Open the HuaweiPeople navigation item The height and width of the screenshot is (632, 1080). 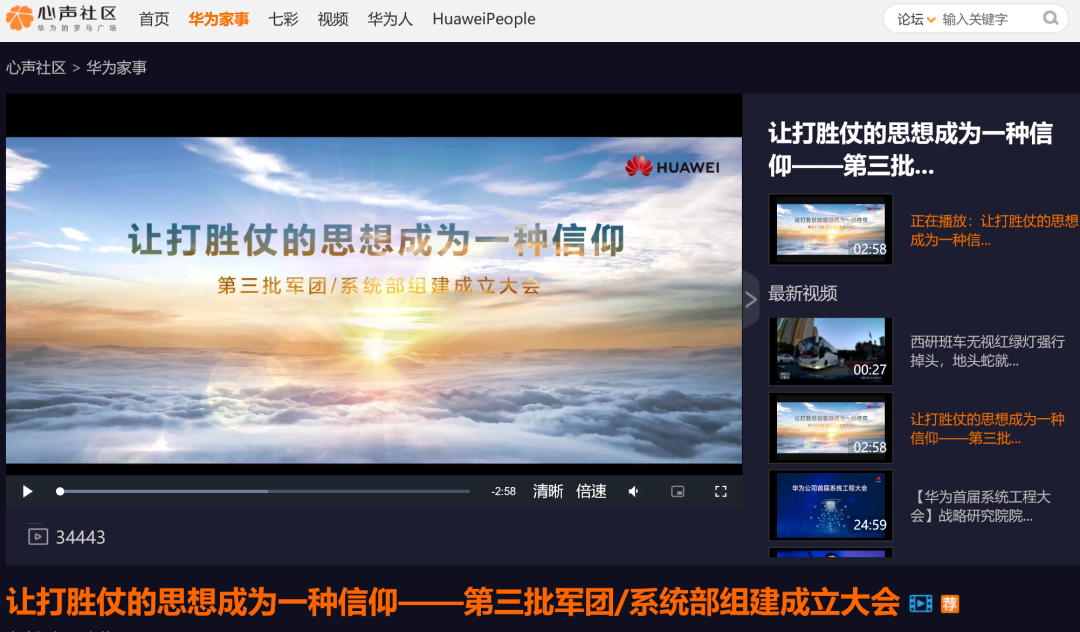tap(483, 19)
